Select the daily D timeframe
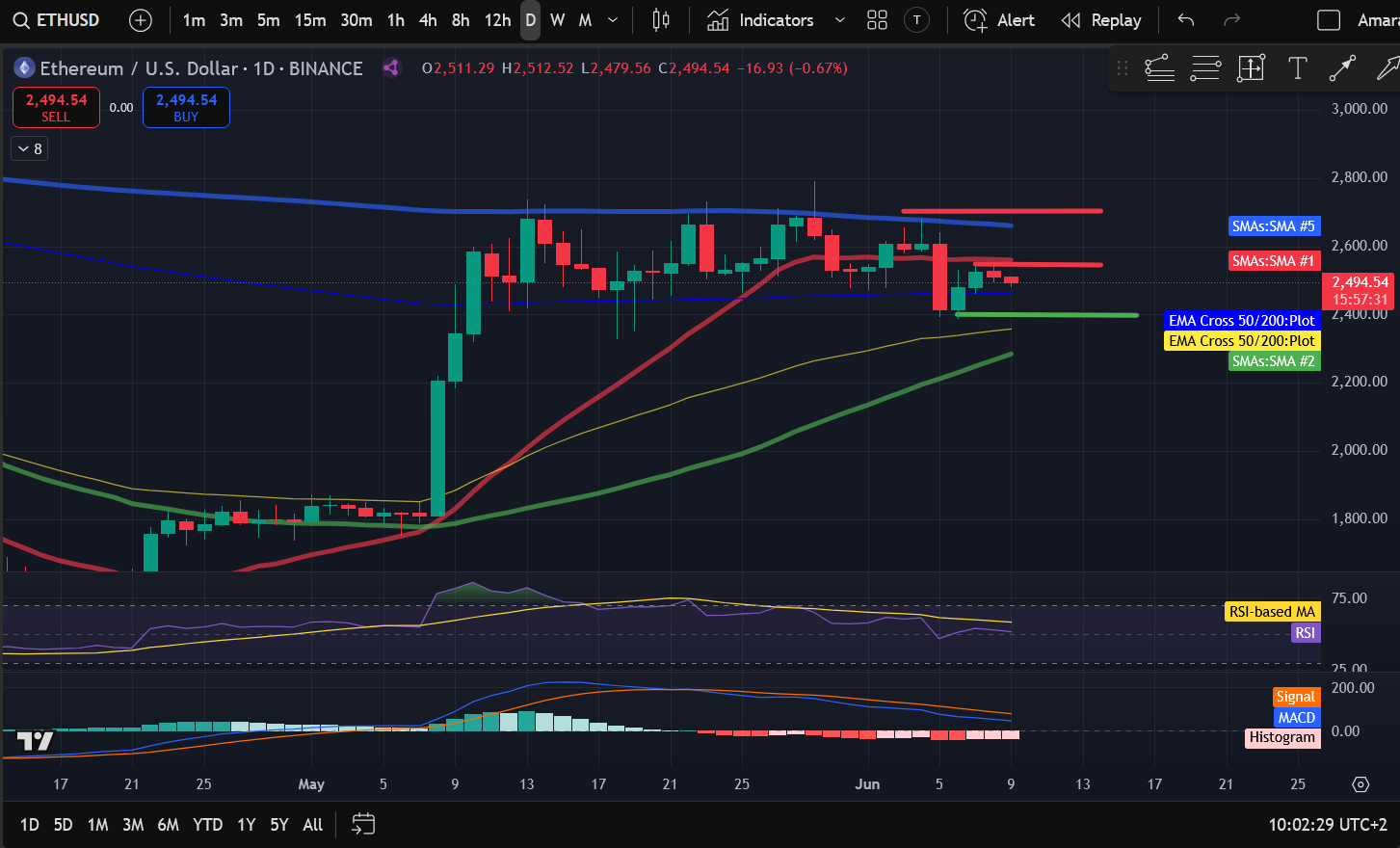Screen dimensions: 1400x848 (530, 20)
